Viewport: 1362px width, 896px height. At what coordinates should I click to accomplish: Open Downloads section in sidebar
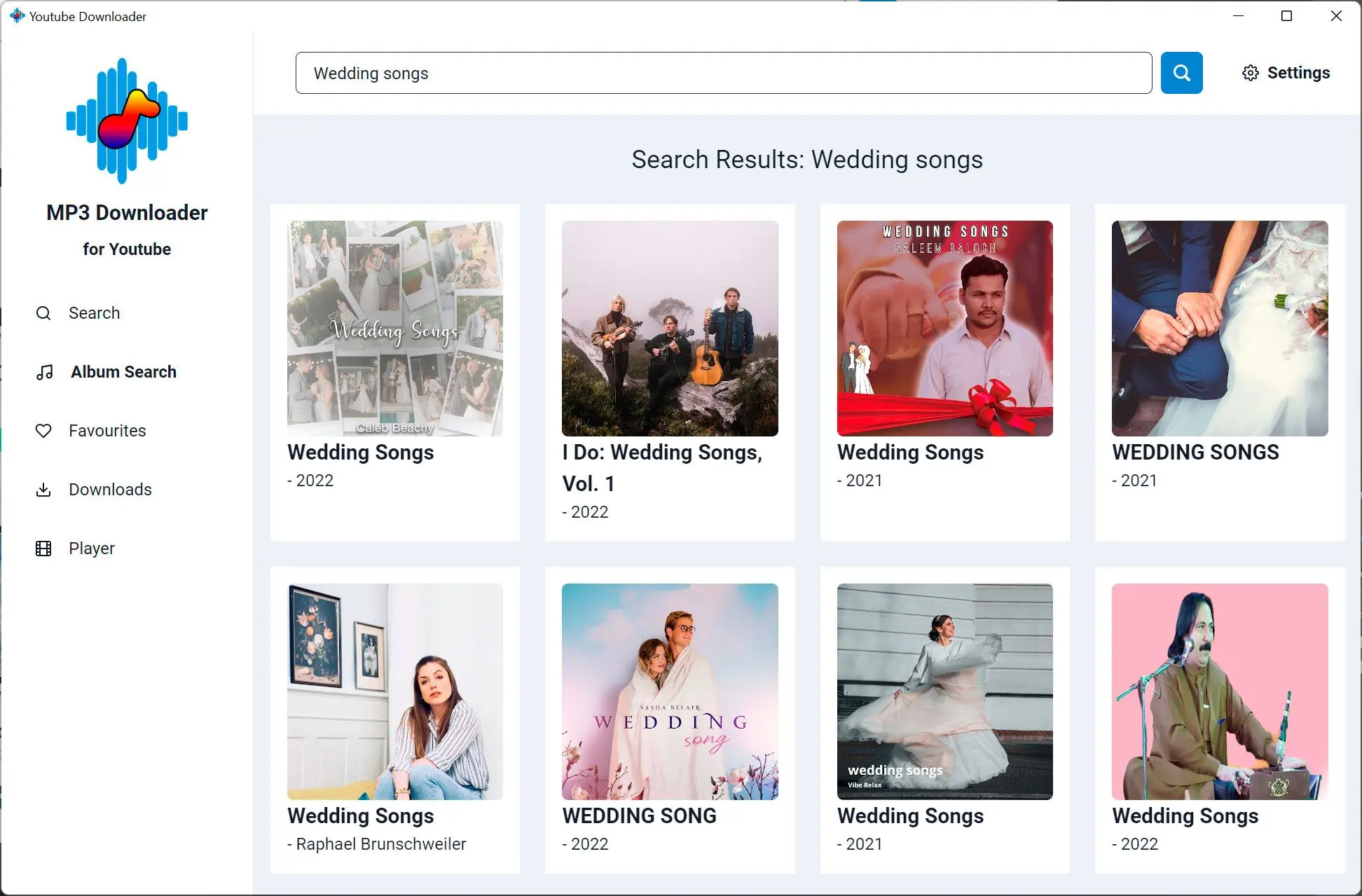point(110,490)
